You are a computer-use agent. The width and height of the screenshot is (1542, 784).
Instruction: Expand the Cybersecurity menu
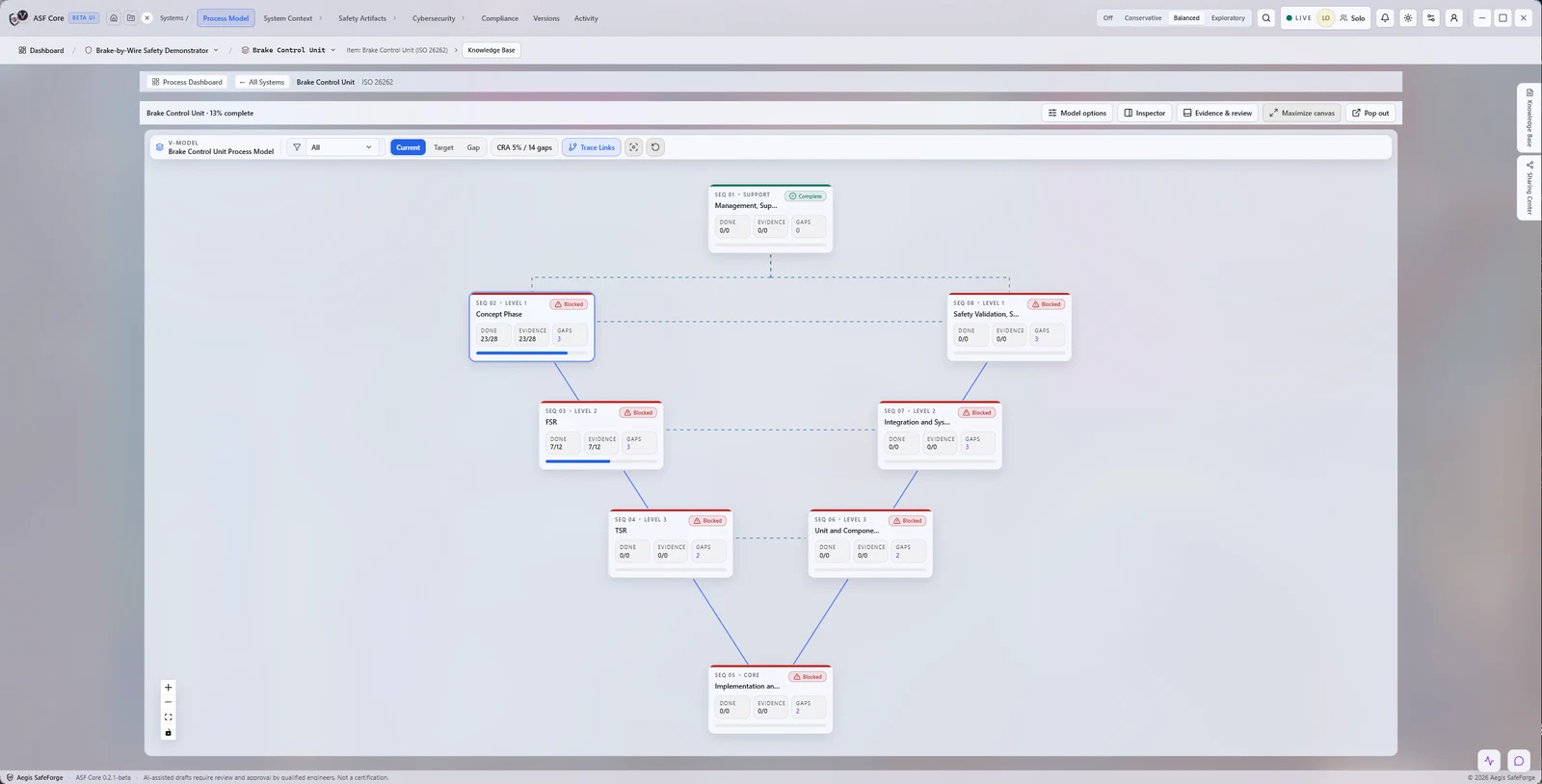[x=439, y=18]
